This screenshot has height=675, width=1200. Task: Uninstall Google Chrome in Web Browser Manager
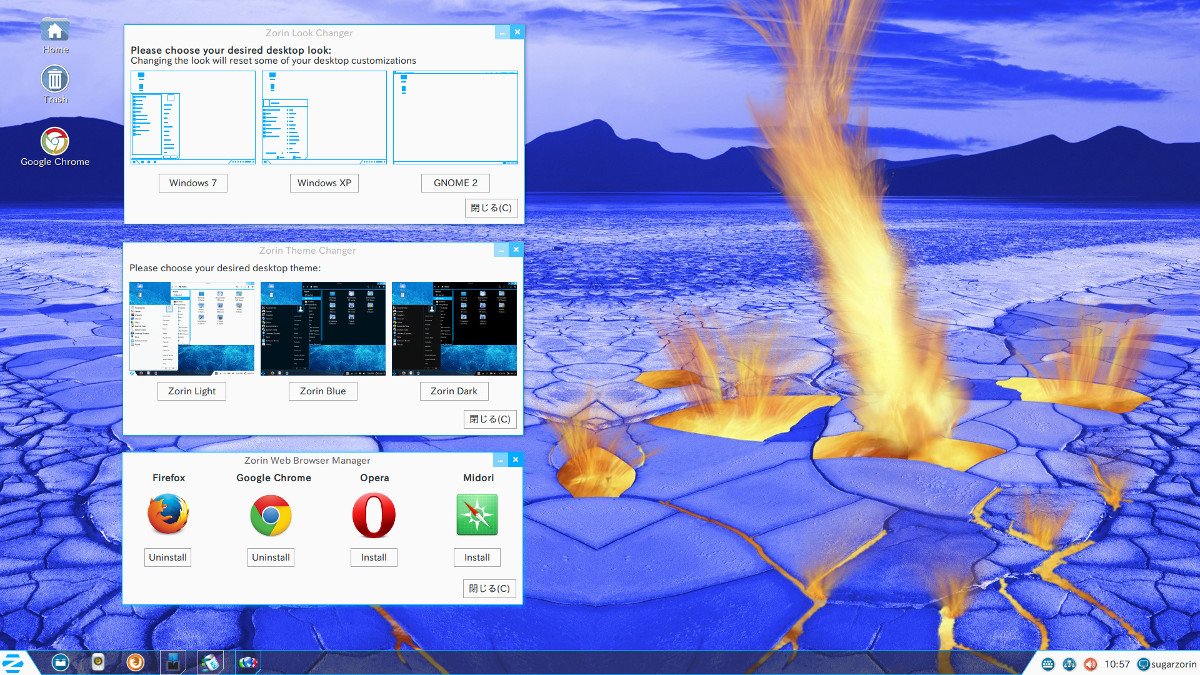point(271,557)
